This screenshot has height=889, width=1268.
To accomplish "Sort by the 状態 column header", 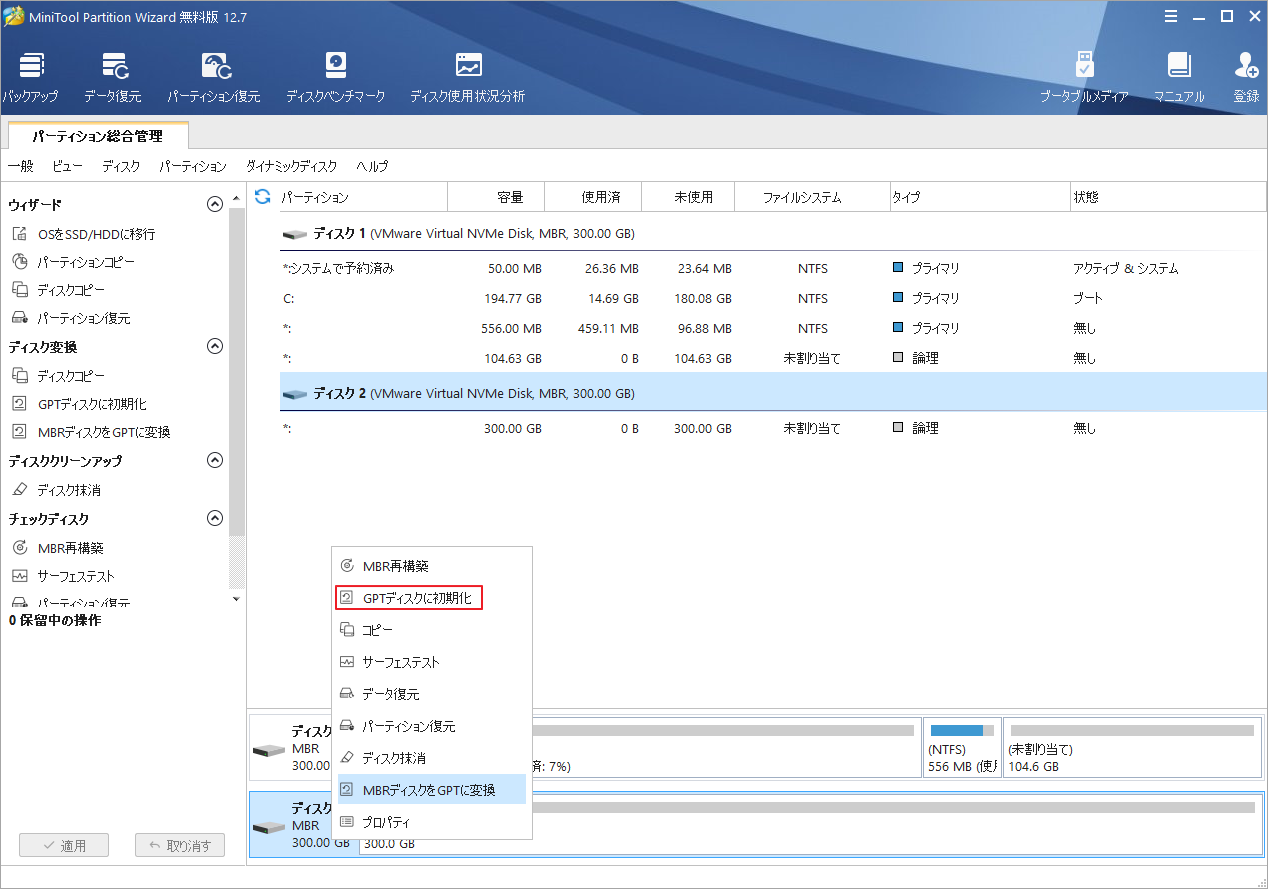I will (x=1167, y=197).
